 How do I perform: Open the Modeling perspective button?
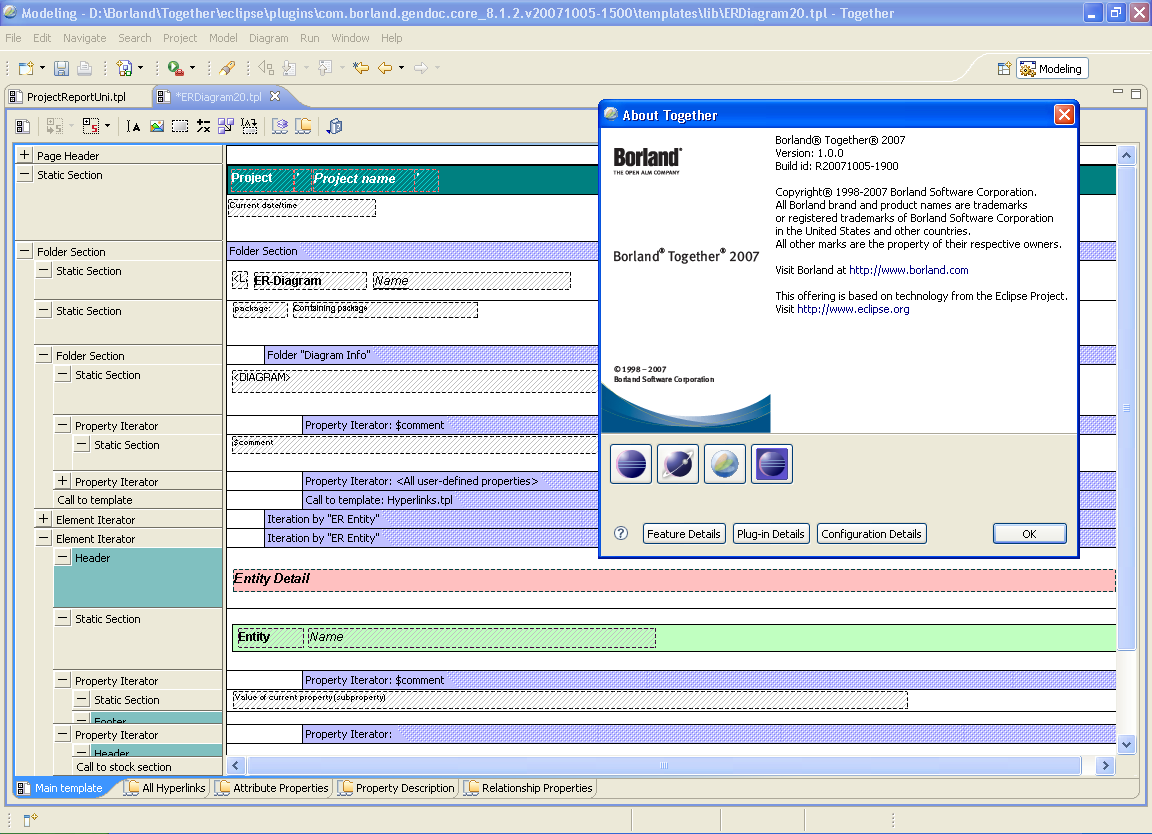[1052, 69]
